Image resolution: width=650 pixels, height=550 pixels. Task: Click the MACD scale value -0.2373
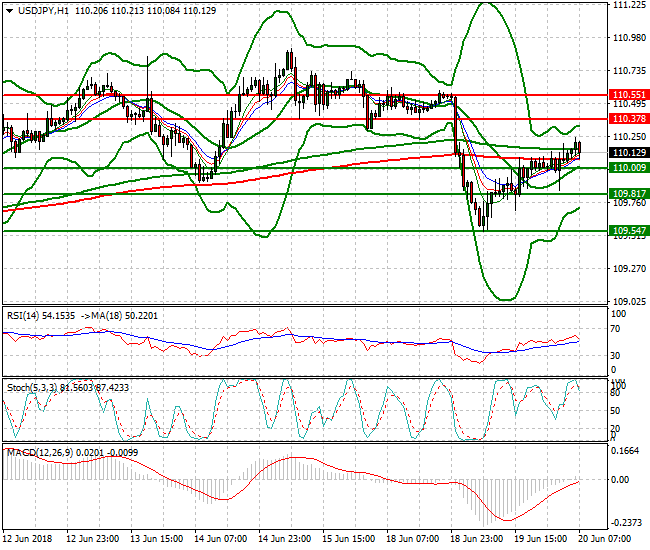pos(627,522)
